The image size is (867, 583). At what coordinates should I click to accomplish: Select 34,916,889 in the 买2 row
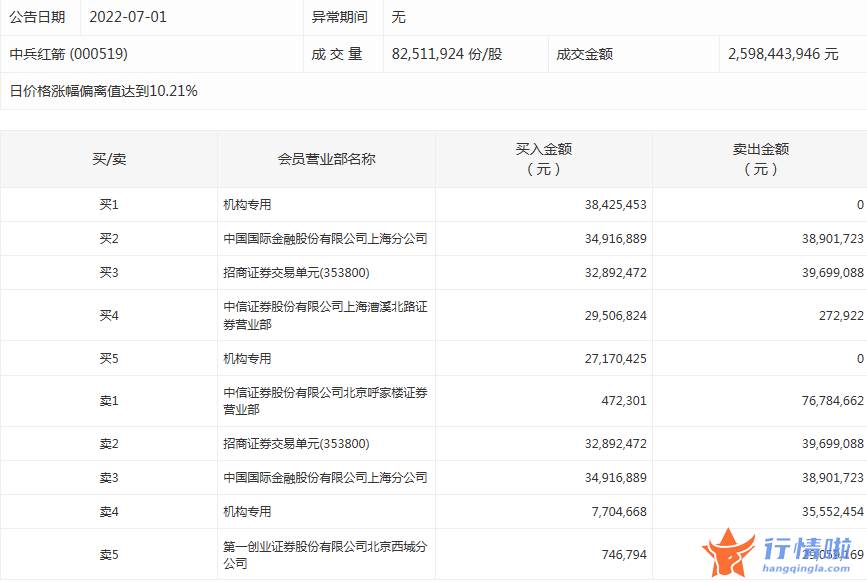(615, 238)
